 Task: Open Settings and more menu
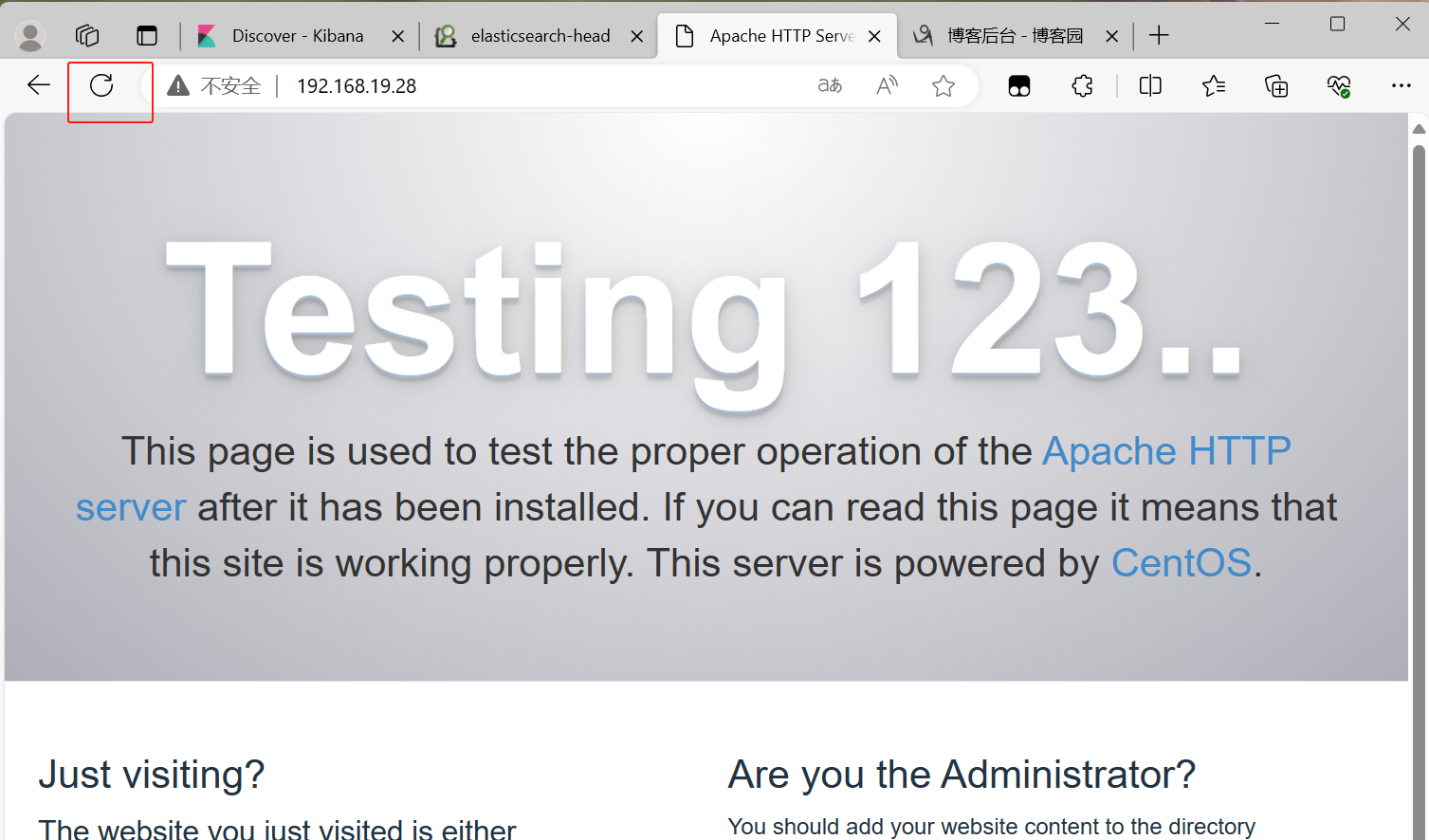1402,85
